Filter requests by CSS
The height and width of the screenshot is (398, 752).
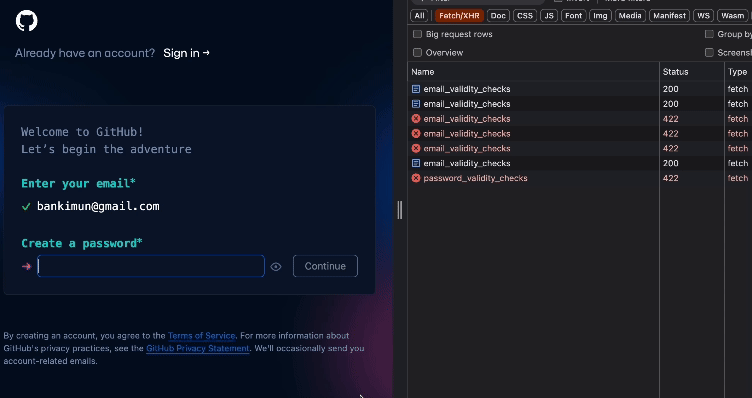tap(525, 16)
